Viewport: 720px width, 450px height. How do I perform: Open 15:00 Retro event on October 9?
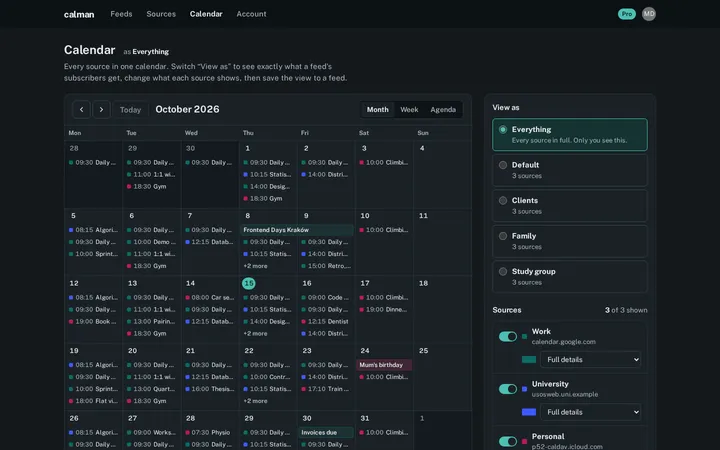326,266
